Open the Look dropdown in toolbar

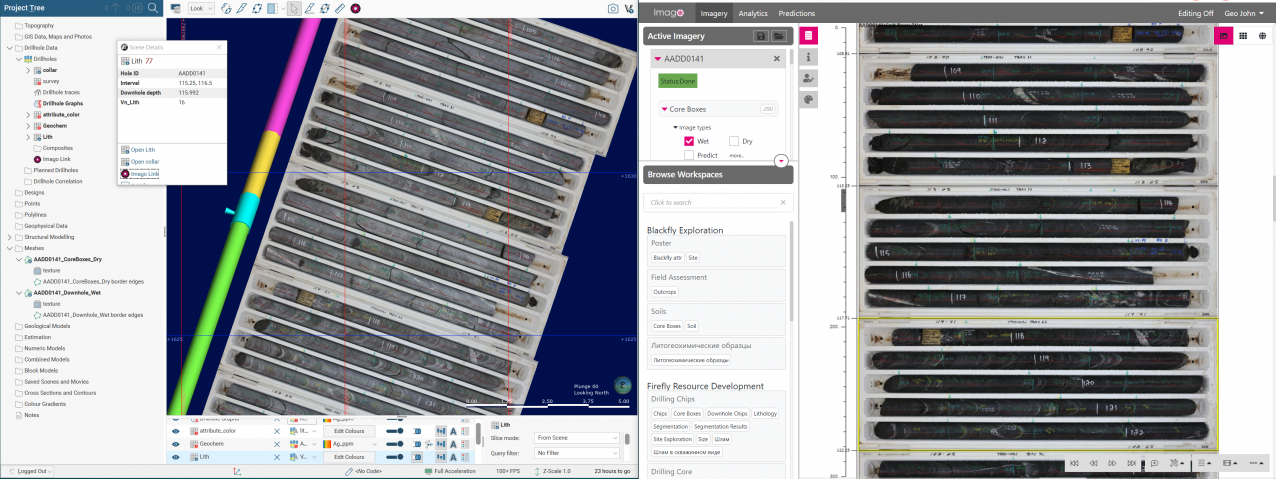tap(201, 9)
